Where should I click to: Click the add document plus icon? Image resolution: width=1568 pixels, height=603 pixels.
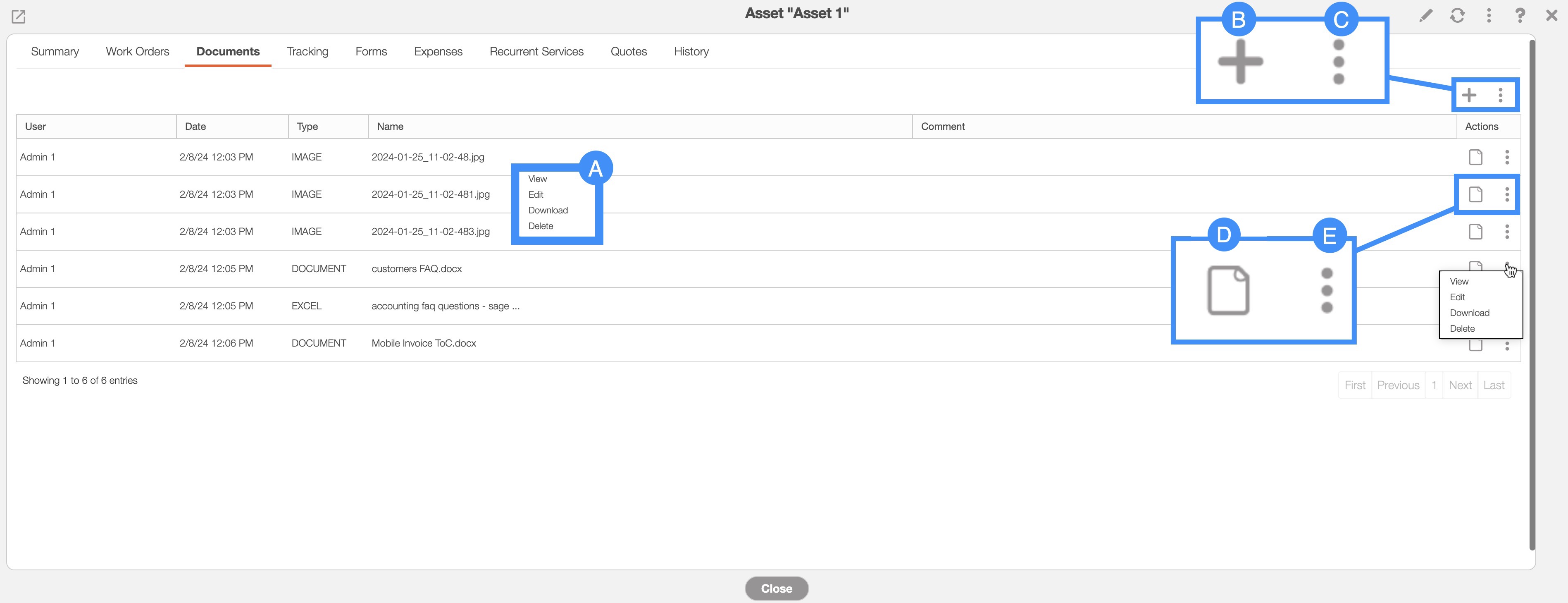coord(1469,95)
